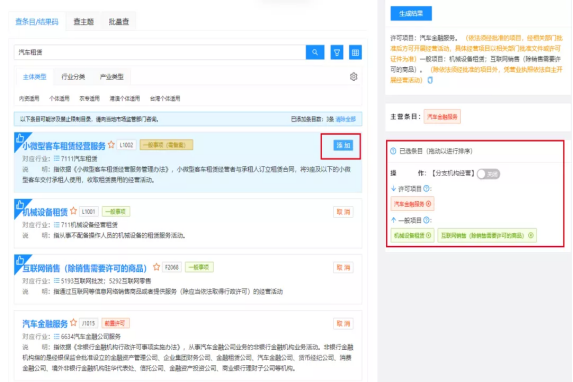Open the help icon next to 一般项目

(x=426, y=220)
